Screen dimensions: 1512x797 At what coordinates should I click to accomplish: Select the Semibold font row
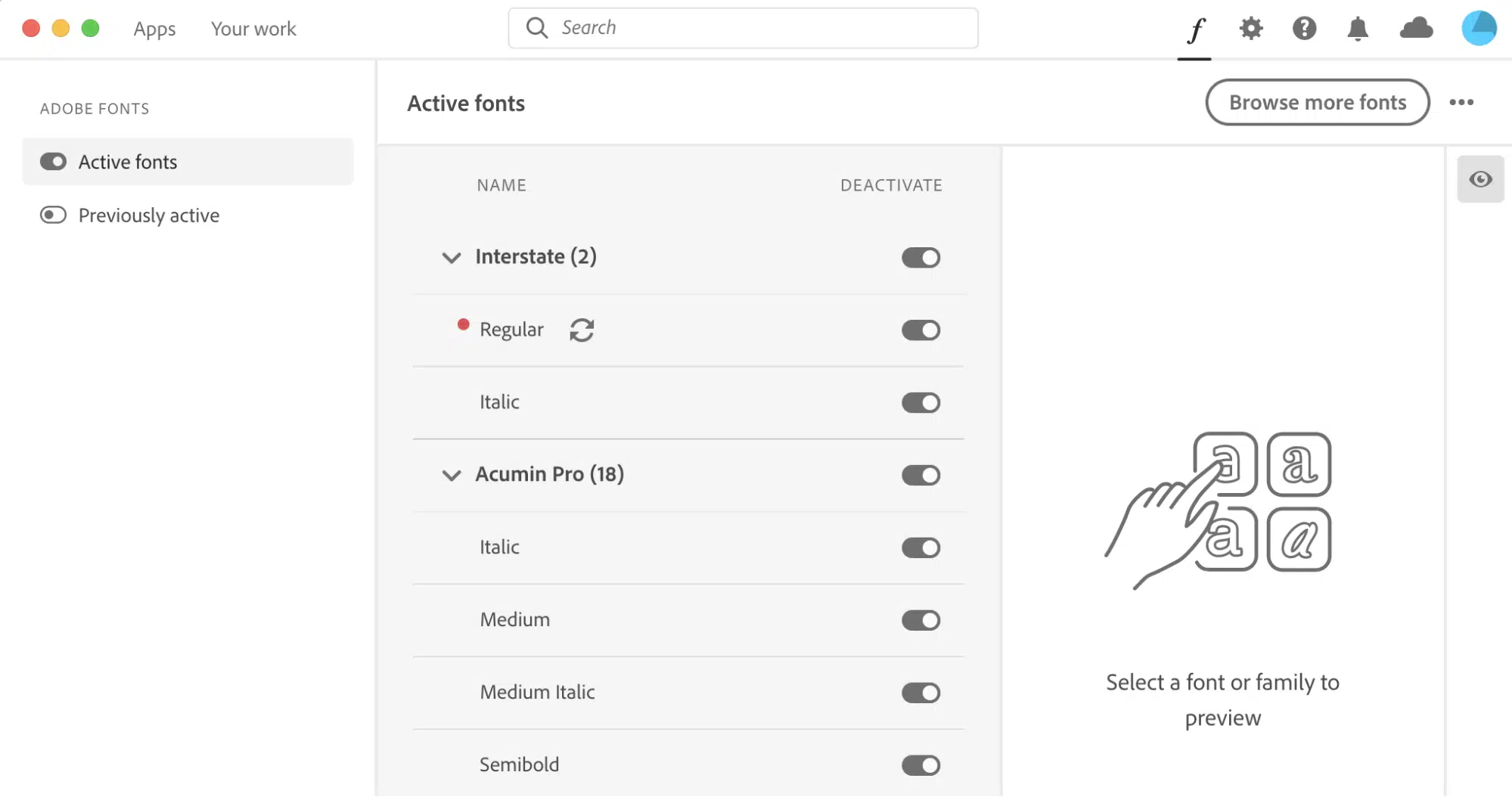click(520, 764)
